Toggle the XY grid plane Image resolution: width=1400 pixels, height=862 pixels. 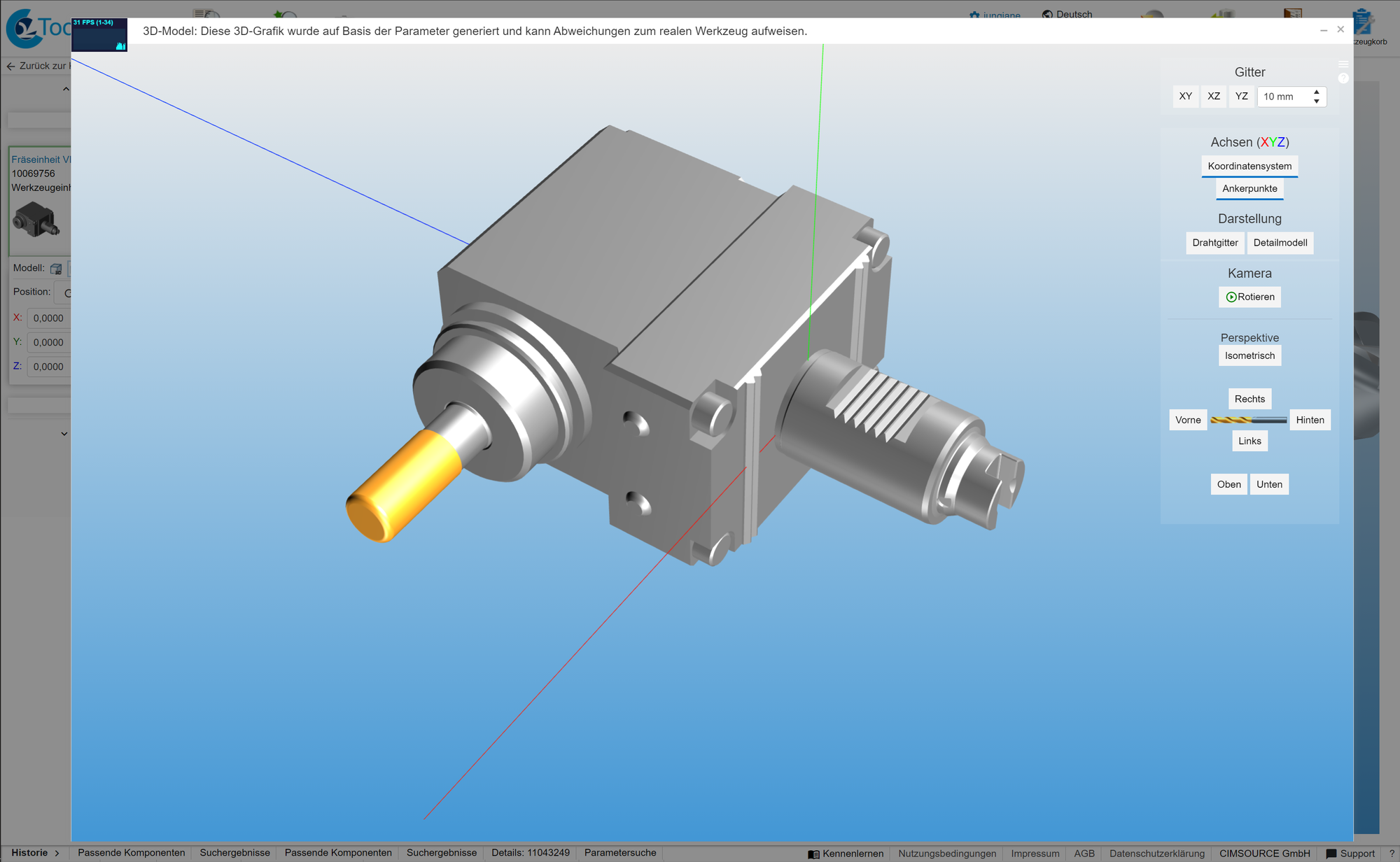[x=1185, y=97]
